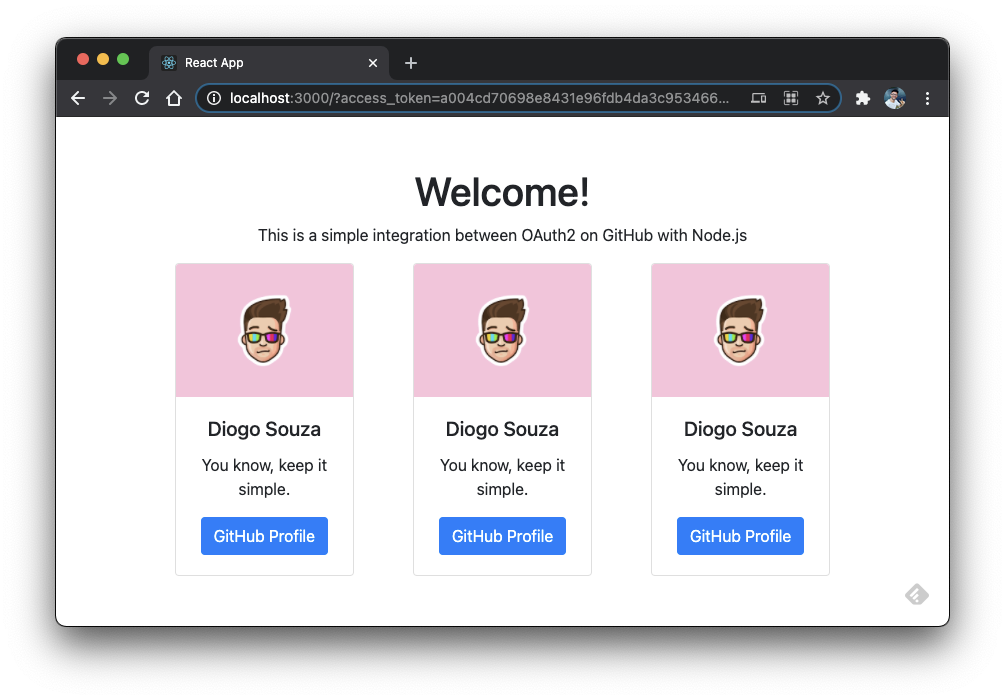The image size is (1005, 700).
Task: Click the Chrome profile avatar picture
Action: [x=894, y=98]
